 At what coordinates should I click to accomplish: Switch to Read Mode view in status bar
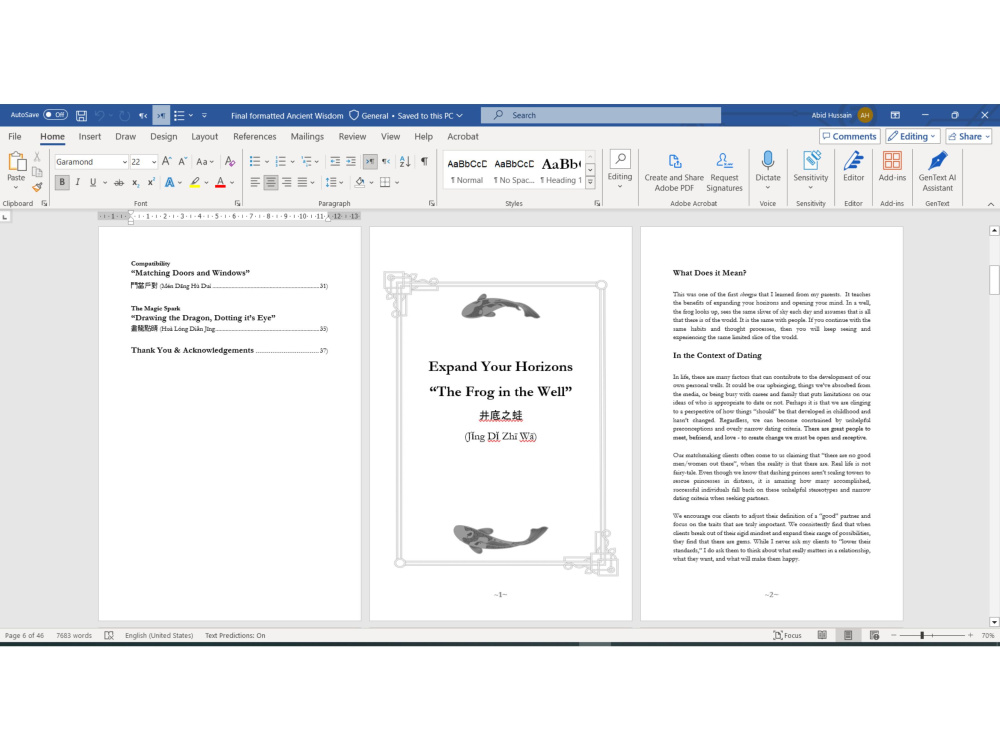pos(822,635)
